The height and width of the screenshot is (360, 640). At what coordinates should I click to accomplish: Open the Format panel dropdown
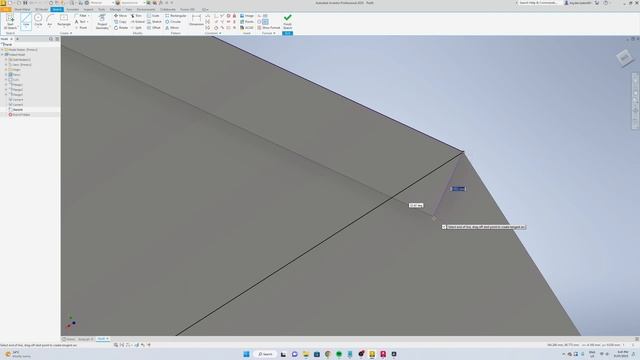269,33
